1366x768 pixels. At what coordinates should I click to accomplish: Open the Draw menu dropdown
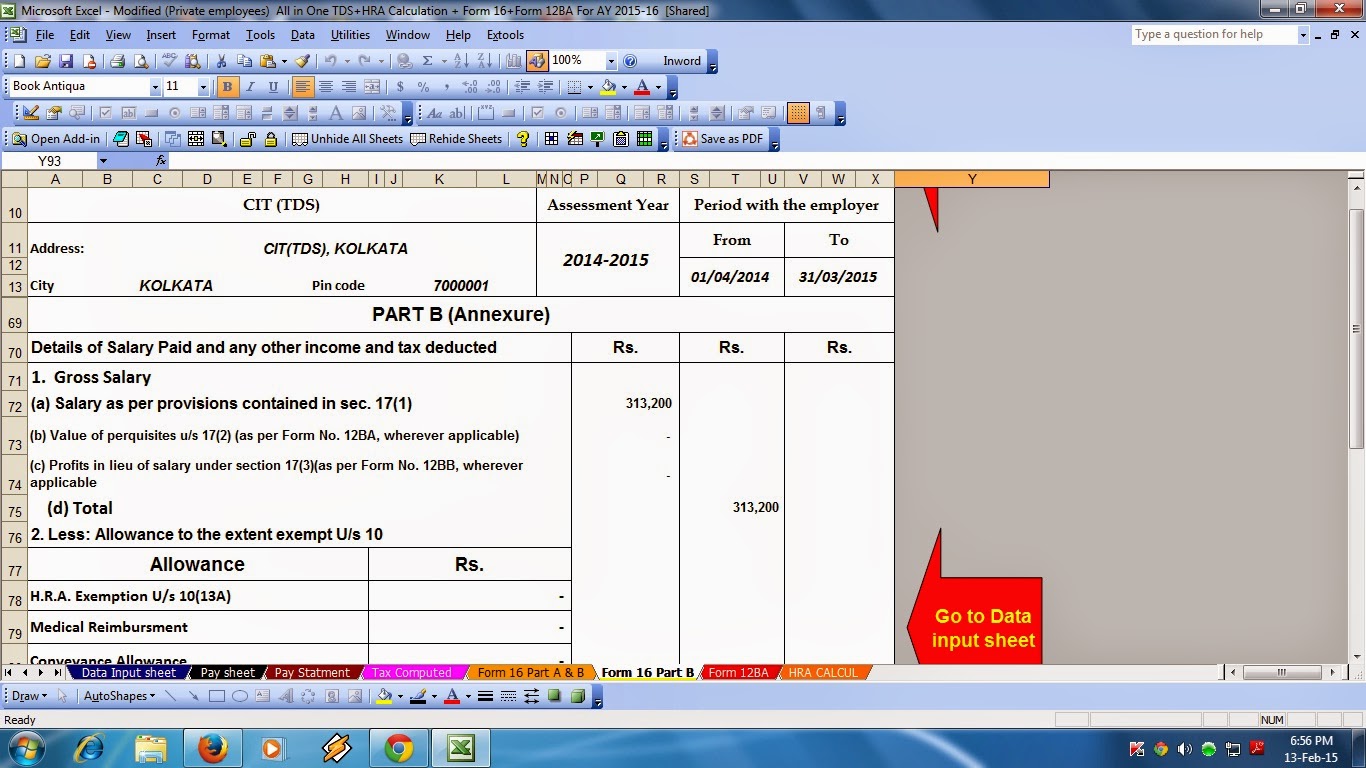tap(27, 696)
